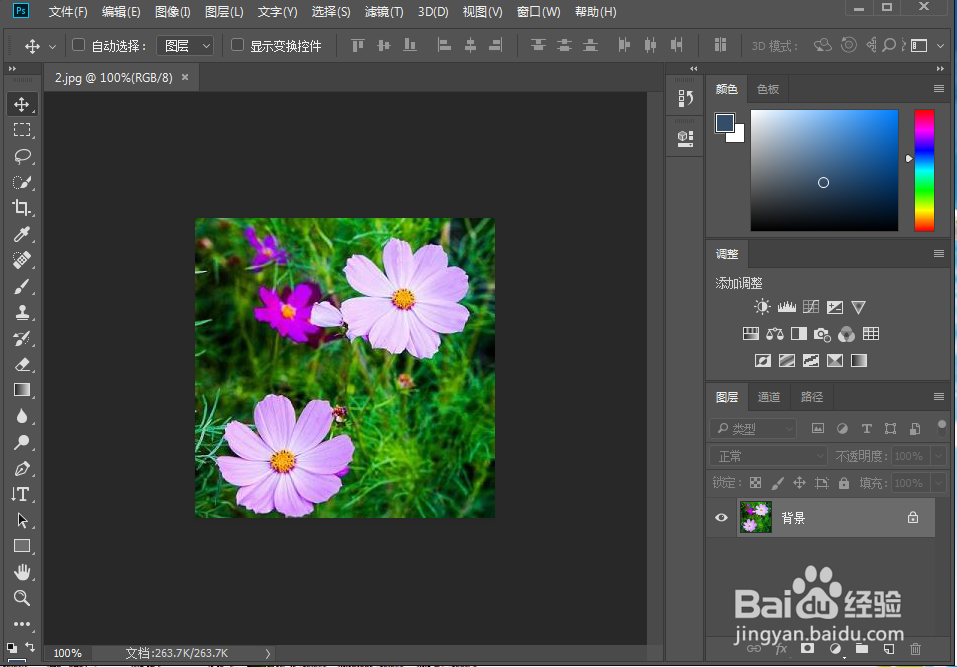Toggle the smart object layer filter
Image resolution: width=957 pixels, height=667 pixels.
click(915, 428)
